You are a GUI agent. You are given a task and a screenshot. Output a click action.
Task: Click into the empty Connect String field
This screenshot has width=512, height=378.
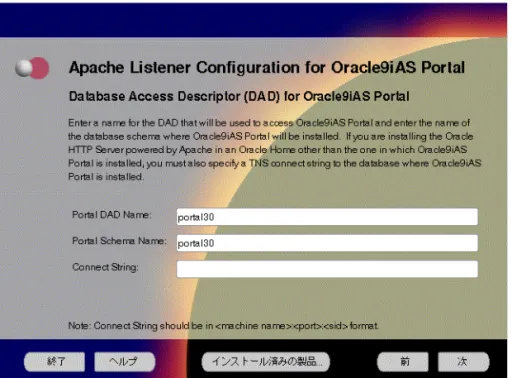(327, 269)
